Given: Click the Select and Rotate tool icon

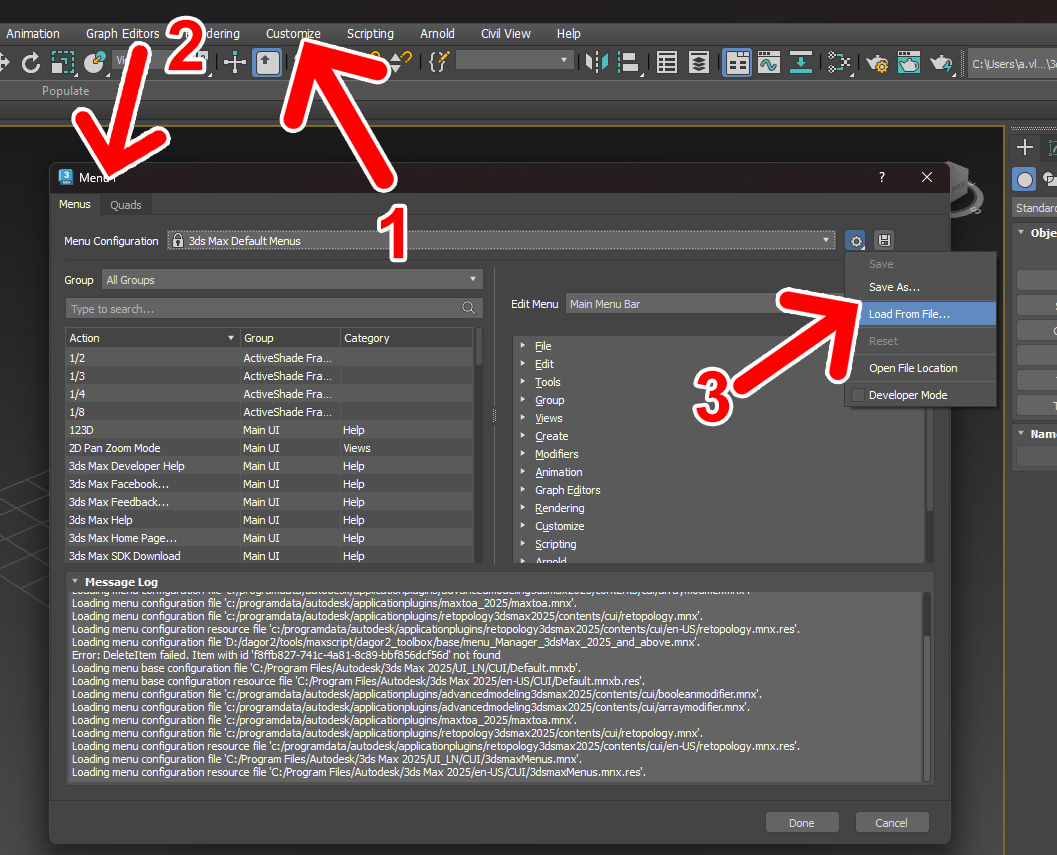Looking at the screenshot, I should pyautogui.click(x=31, y=63).
